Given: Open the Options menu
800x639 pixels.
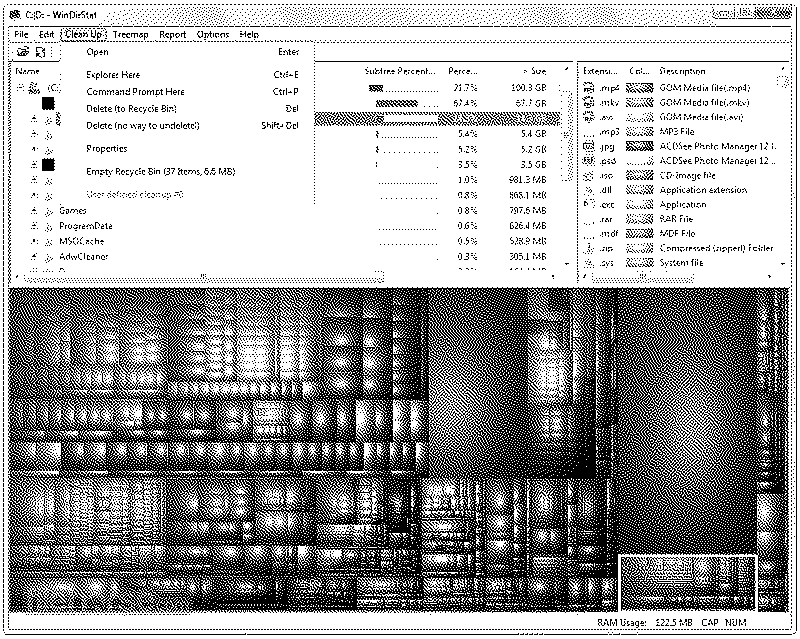Looking at the screenshot, I should click(213, 34).
